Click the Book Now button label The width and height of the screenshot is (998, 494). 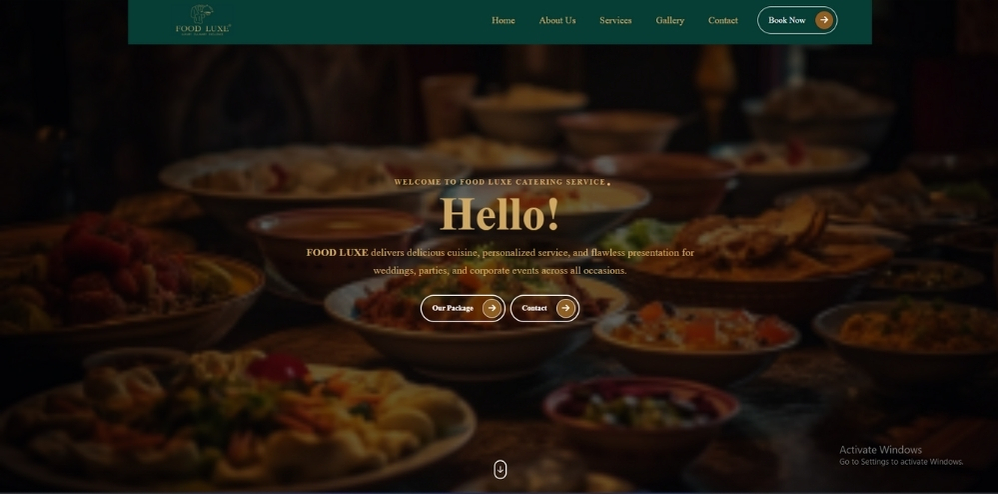click(x=787, y=20)
